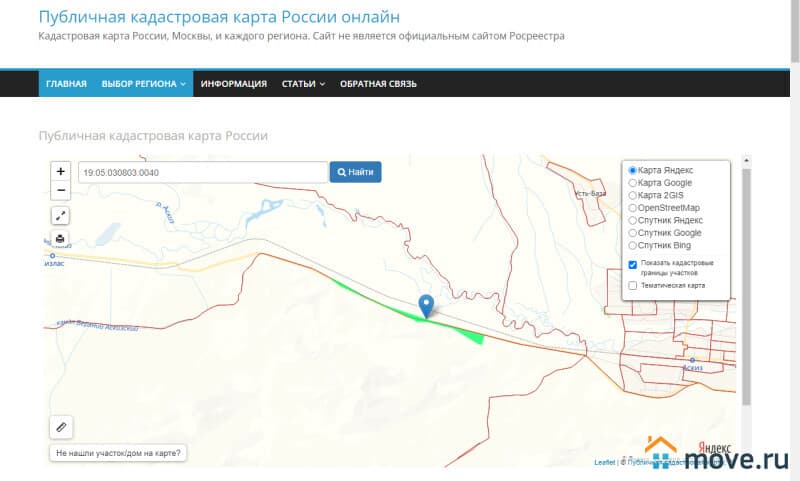Click Не нашли участок/дом на карте? button

[x=118, y=453]
